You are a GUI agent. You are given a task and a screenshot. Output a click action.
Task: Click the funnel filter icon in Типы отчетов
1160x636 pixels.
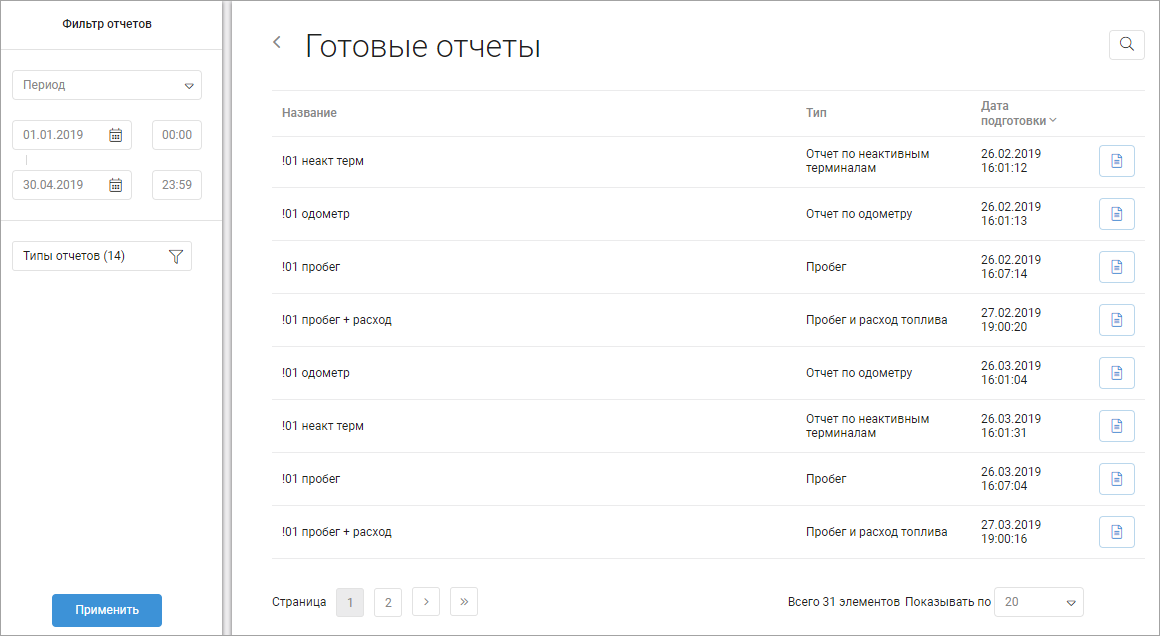click(x=175, y=256)
